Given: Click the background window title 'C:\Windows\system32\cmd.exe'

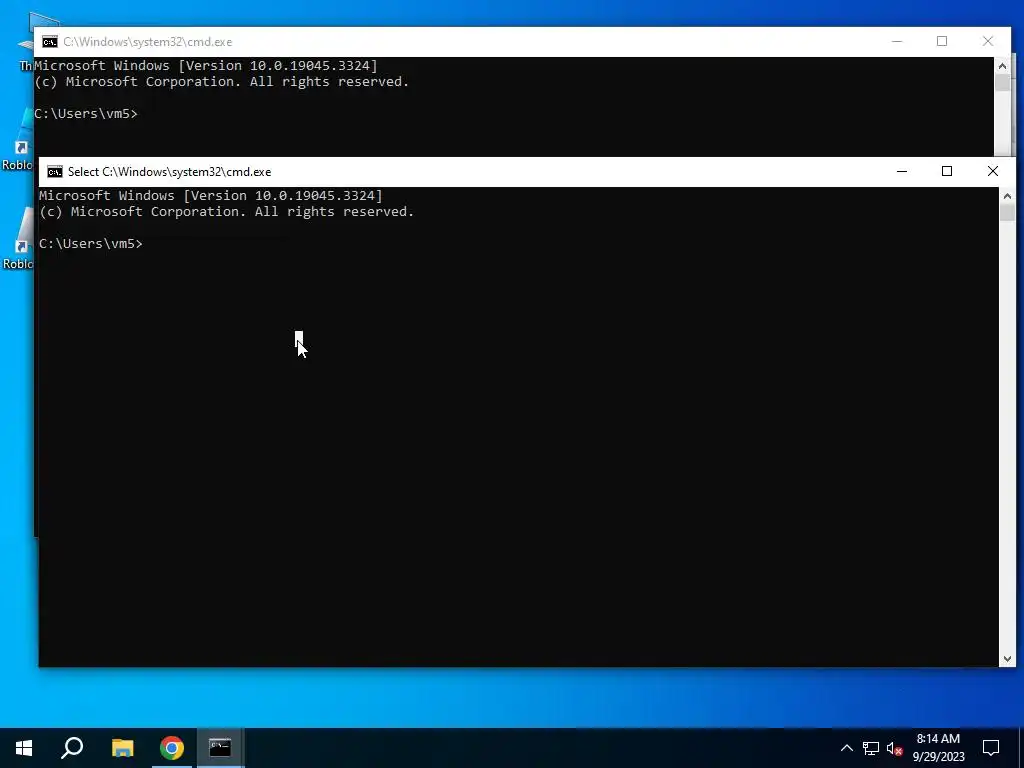Looking at the screenshot, I should tap(148, 42).
